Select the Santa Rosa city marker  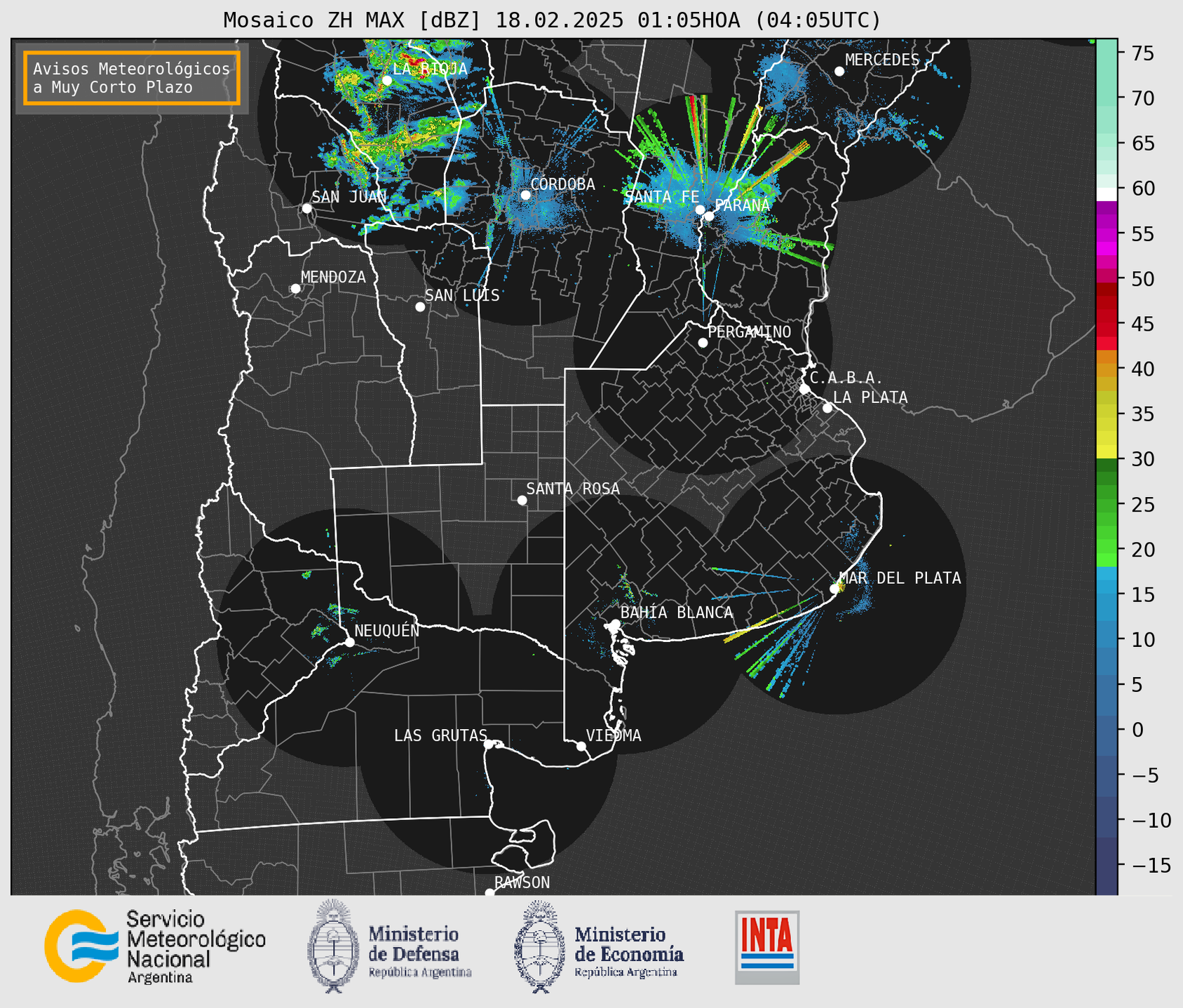pos(522,500)
